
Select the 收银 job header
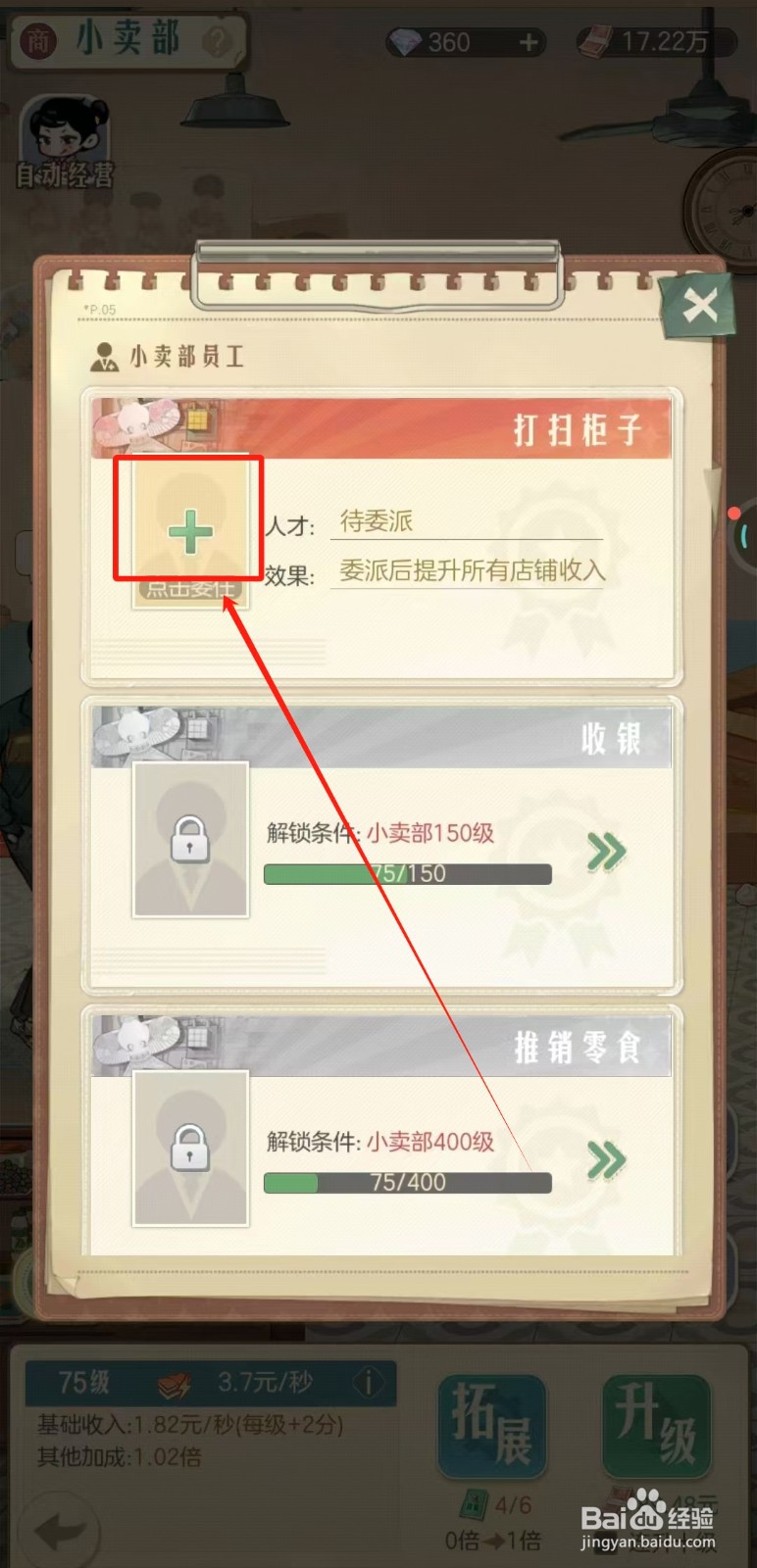pos(381,737)
